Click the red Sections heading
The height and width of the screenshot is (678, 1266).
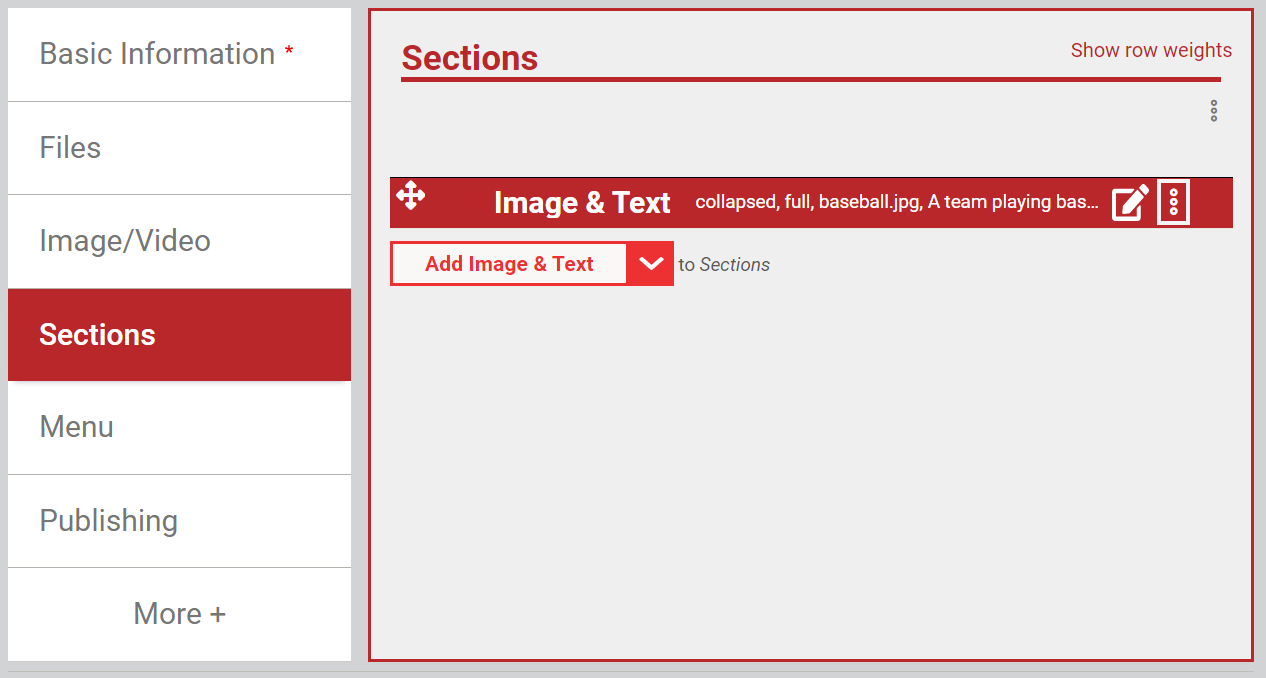(x=470, y=58)
